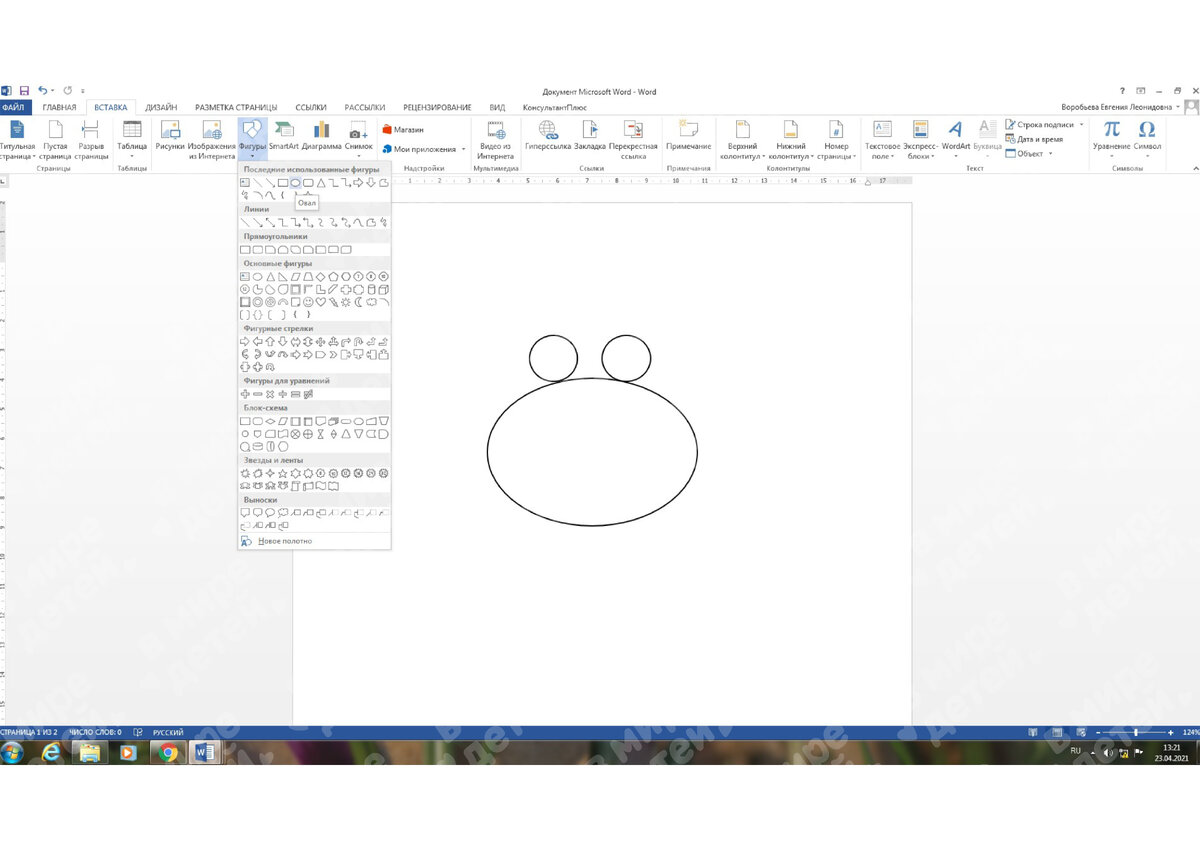Add a Закладка bookmark
This screenshot has width=1200, height=849.
590,136
